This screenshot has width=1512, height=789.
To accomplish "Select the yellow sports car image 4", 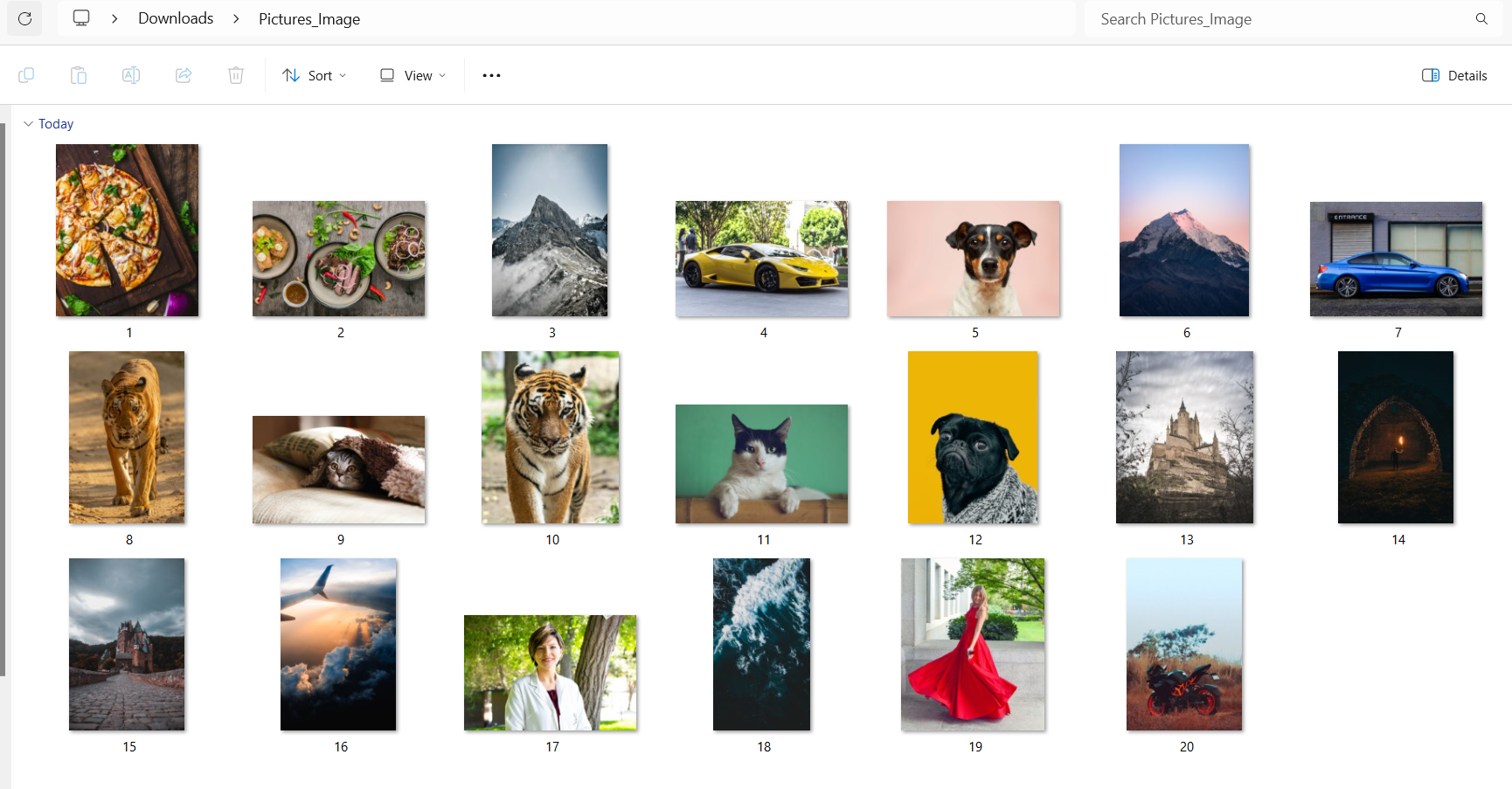I will pyautogui.click(x=761, y=259).
